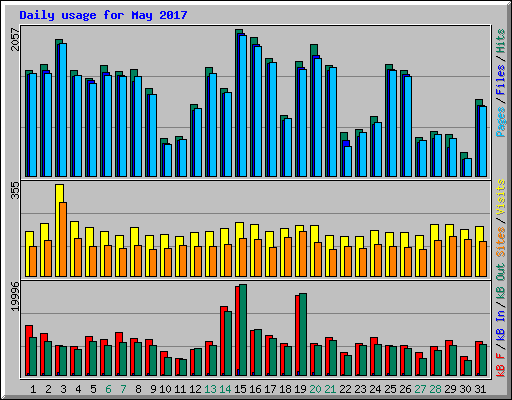Screen dimensions: 512x400
Task: Click day label 1 on the axis
Action: (33, 389)
